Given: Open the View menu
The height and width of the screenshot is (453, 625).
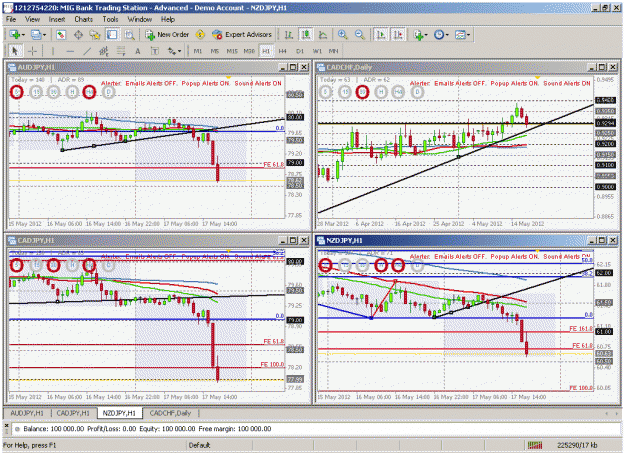Looking at the screenshot, I should 32,19.
